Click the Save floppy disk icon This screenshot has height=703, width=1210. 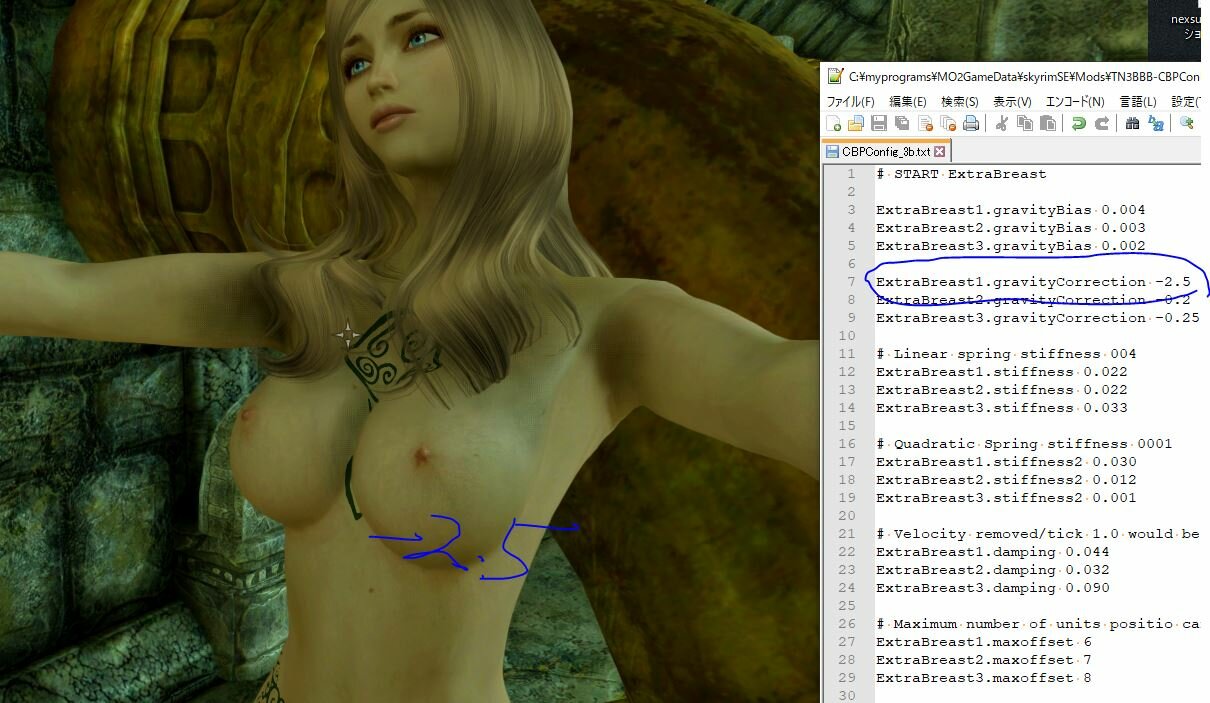(879, 124)
